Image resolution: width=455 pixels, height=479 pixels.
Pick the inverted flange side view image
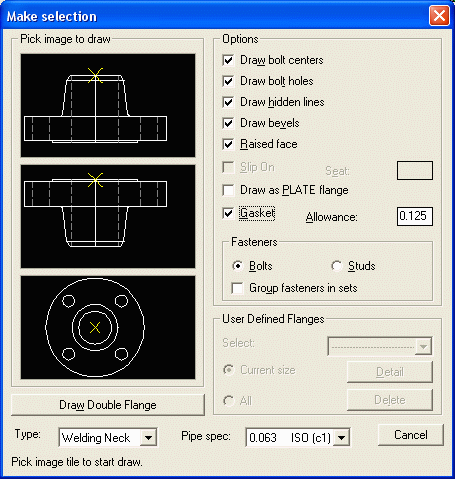108,216
